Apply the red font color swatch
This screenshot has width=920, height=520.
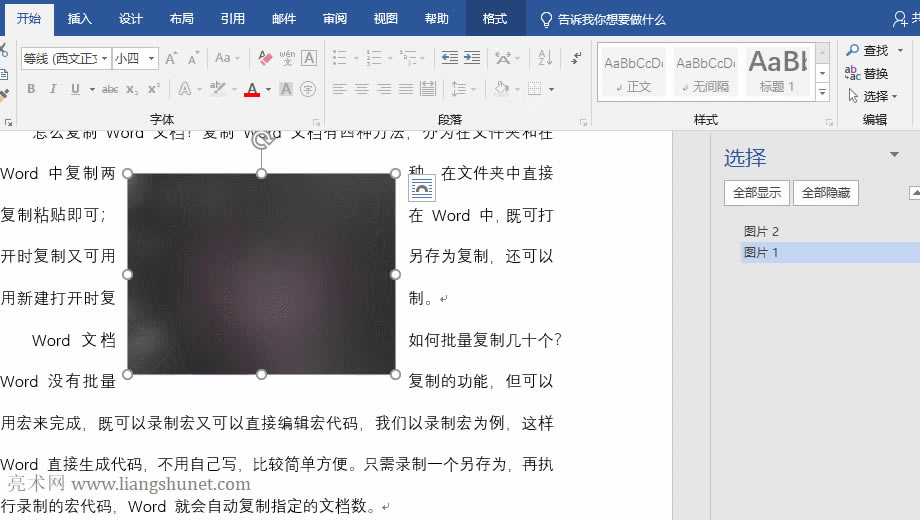[x=252, y=90]
